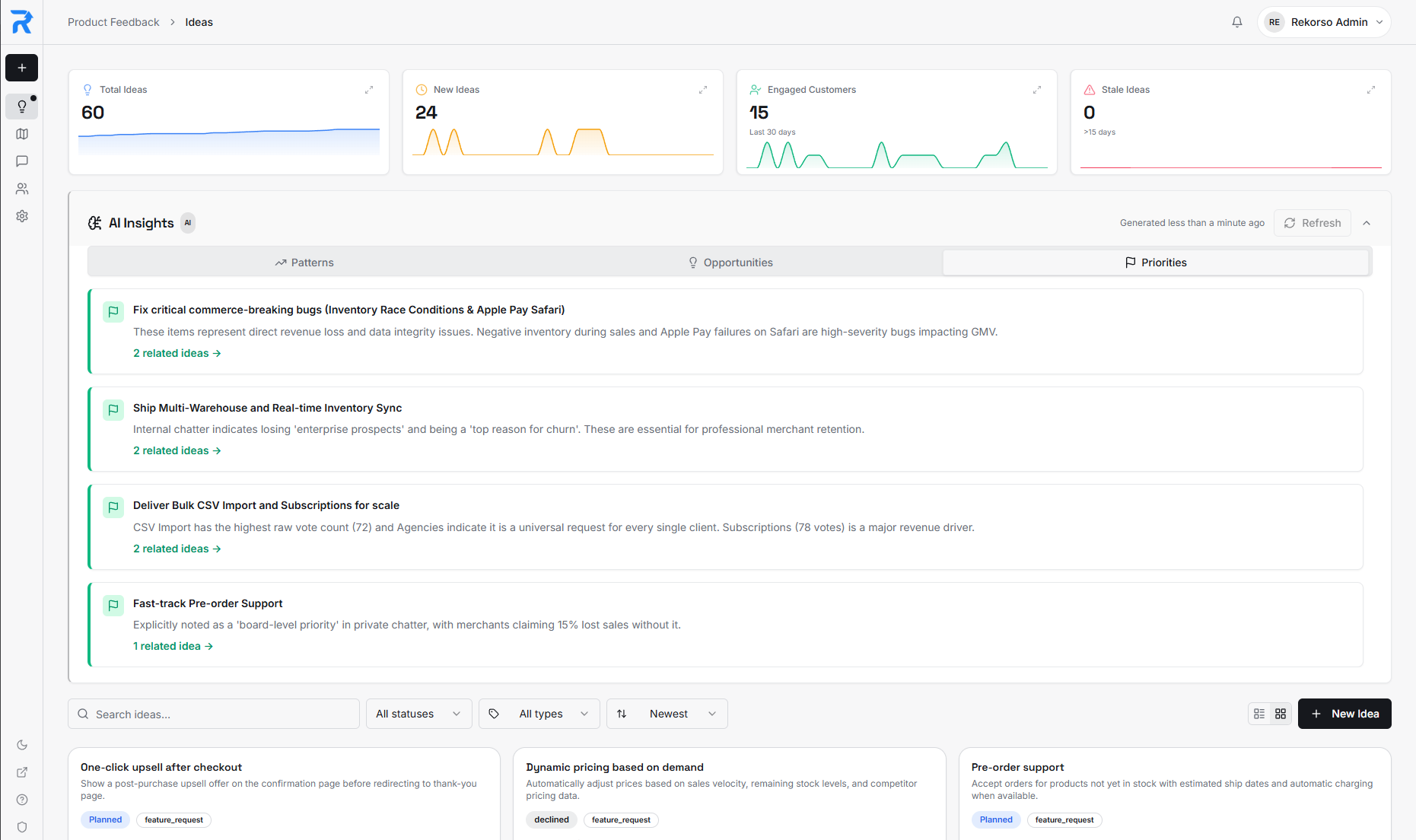The width and height of the screenshot is (1416, 840).
Task: Toggle dark mode with the moon icon
Action: point(21,745)
